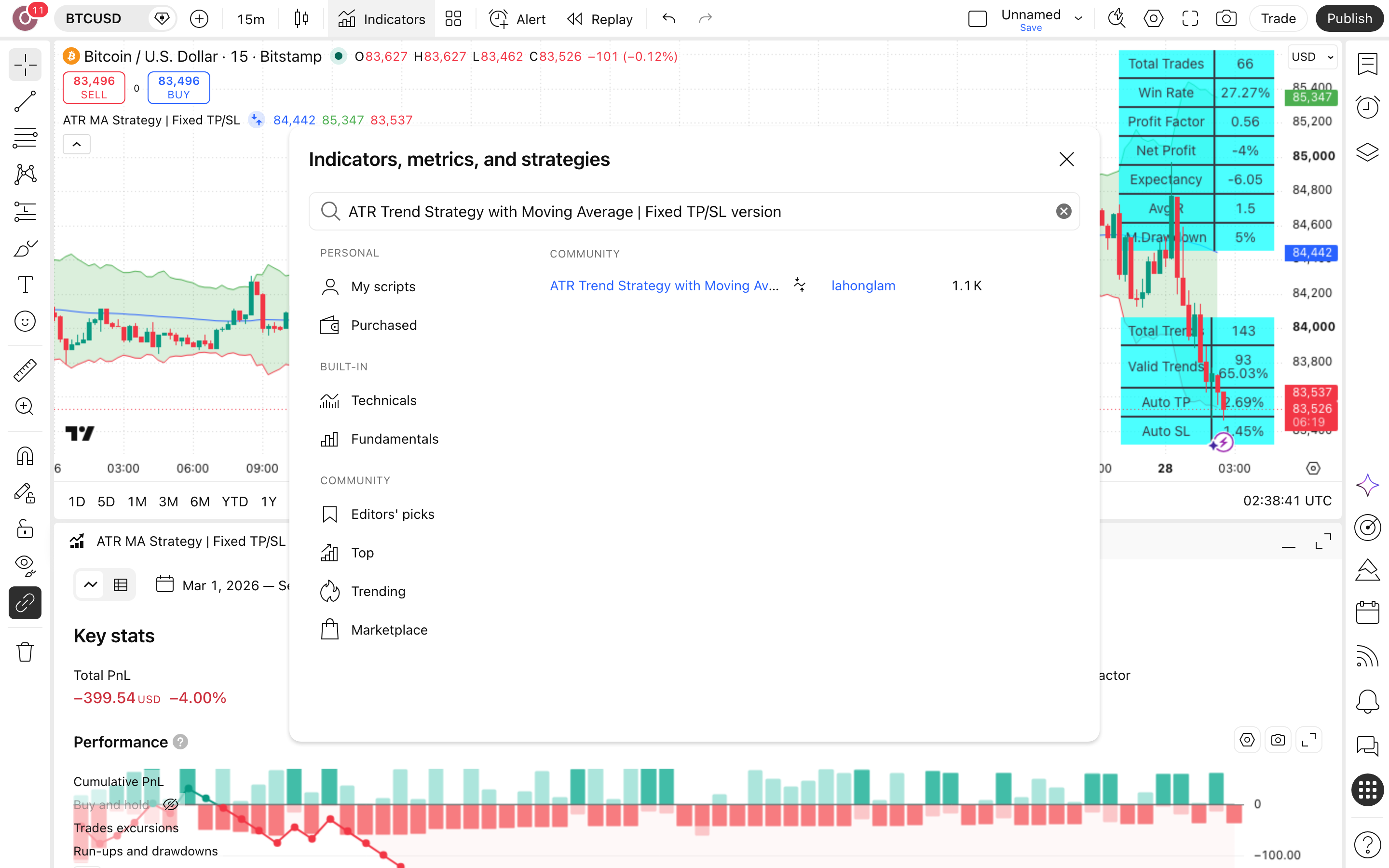Activate the Zoom in tool
This screenshot has width=1389, height=868.
tap(25, 407)
